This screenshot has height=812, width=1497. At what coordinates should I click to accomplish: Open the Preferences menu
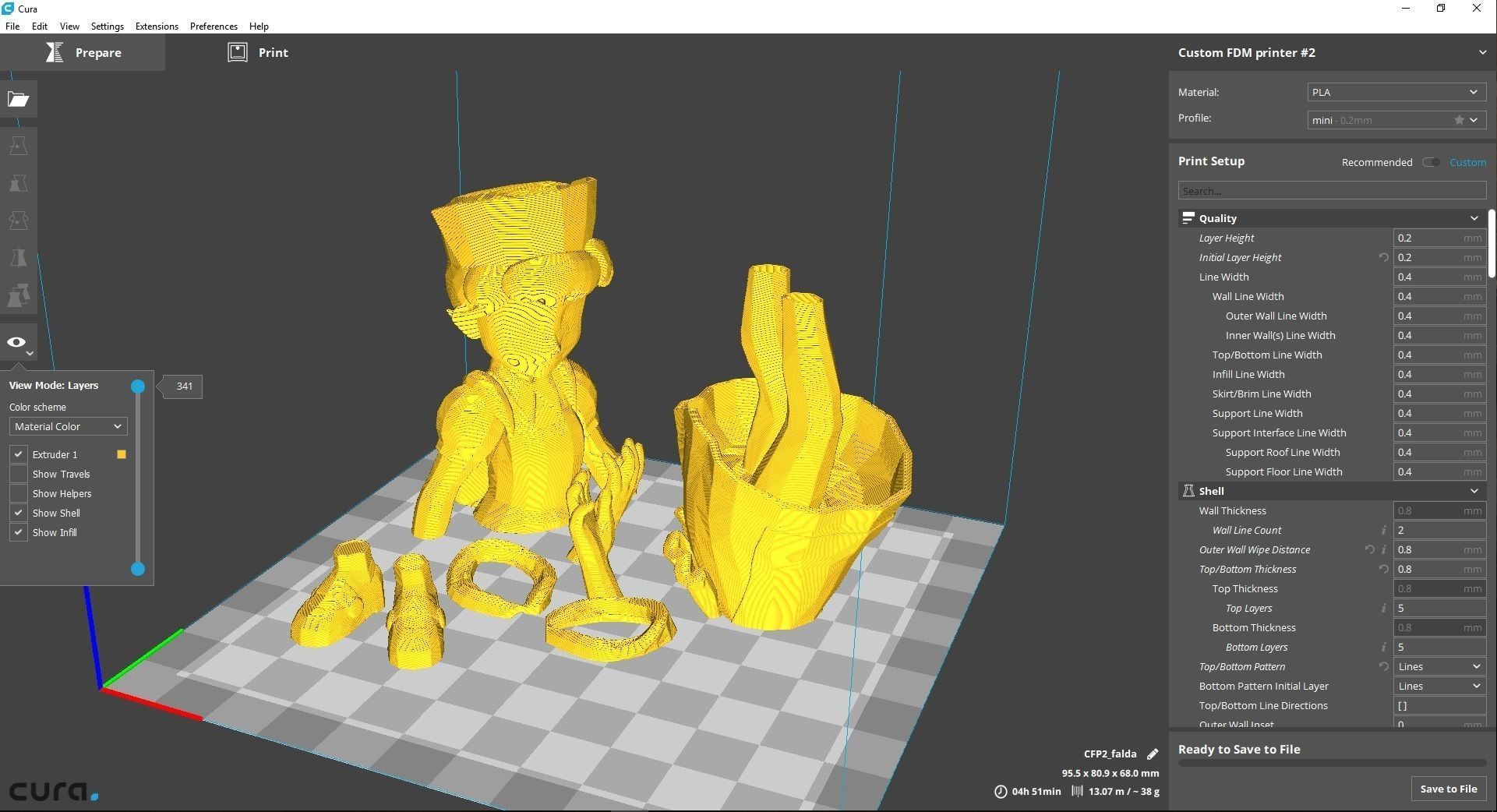214,26
